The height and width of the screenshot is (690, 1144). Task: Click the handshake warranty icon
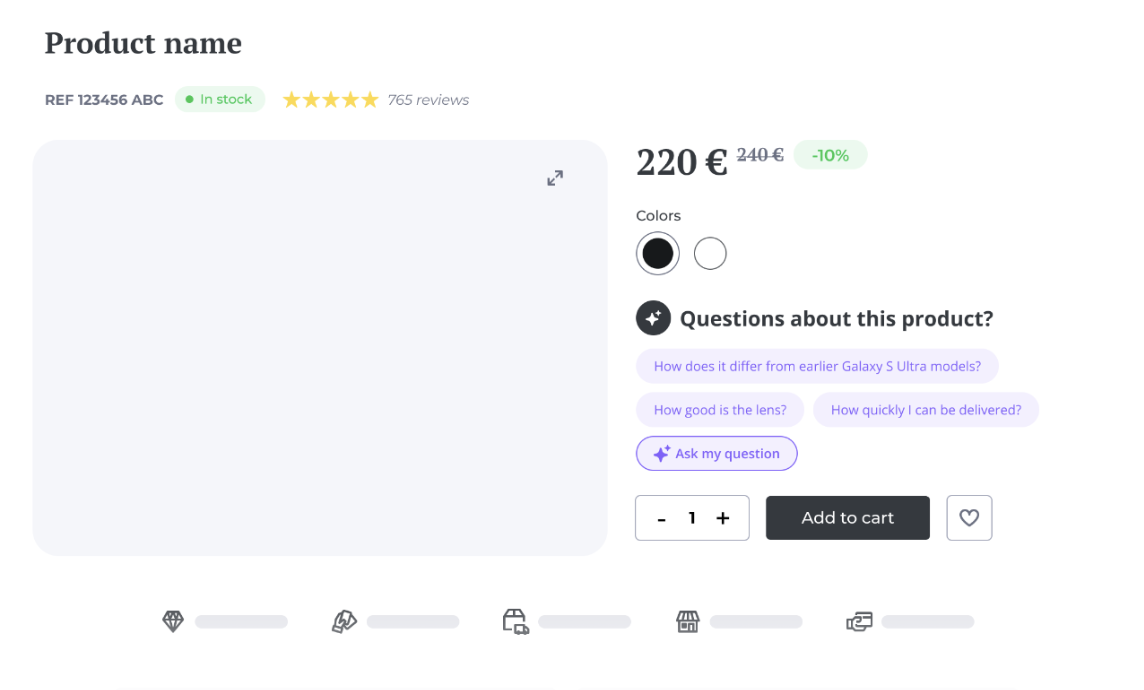[x=344, y=622]
